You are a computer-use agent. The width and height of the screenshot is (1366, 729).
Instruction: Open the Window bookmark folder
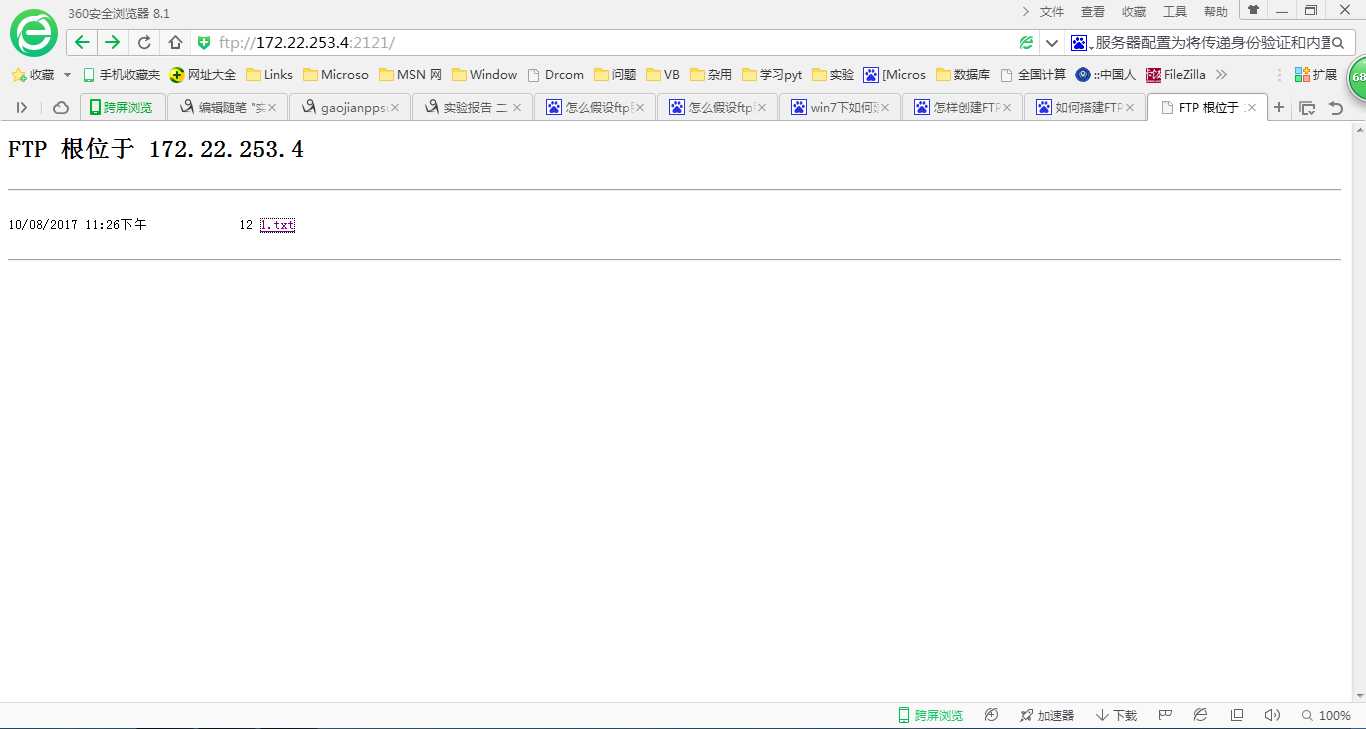click(x=484, y=75)
